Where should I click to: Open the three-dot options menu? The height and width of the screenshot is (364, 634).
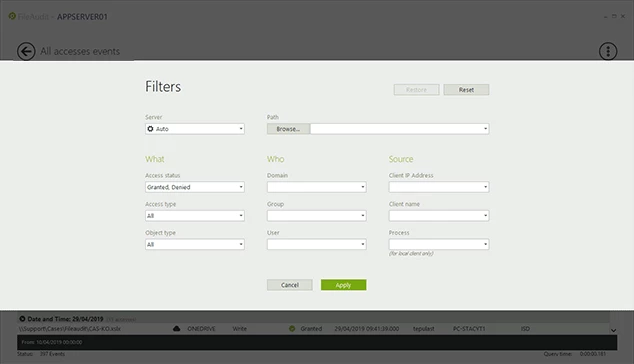[x=608, y=51]
